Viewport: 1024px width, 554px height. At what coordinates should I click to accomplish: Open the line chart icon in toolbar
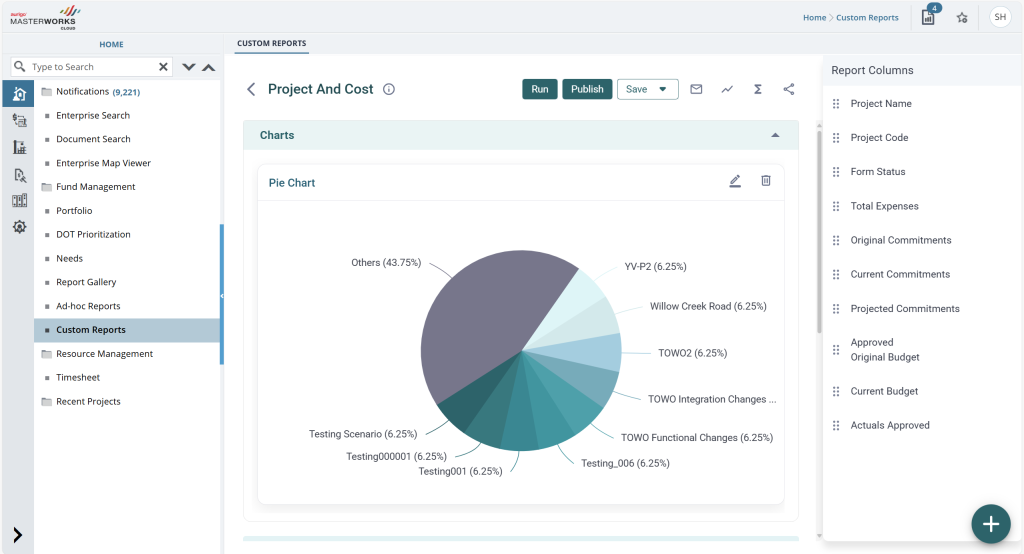click(x=727, y=89)
